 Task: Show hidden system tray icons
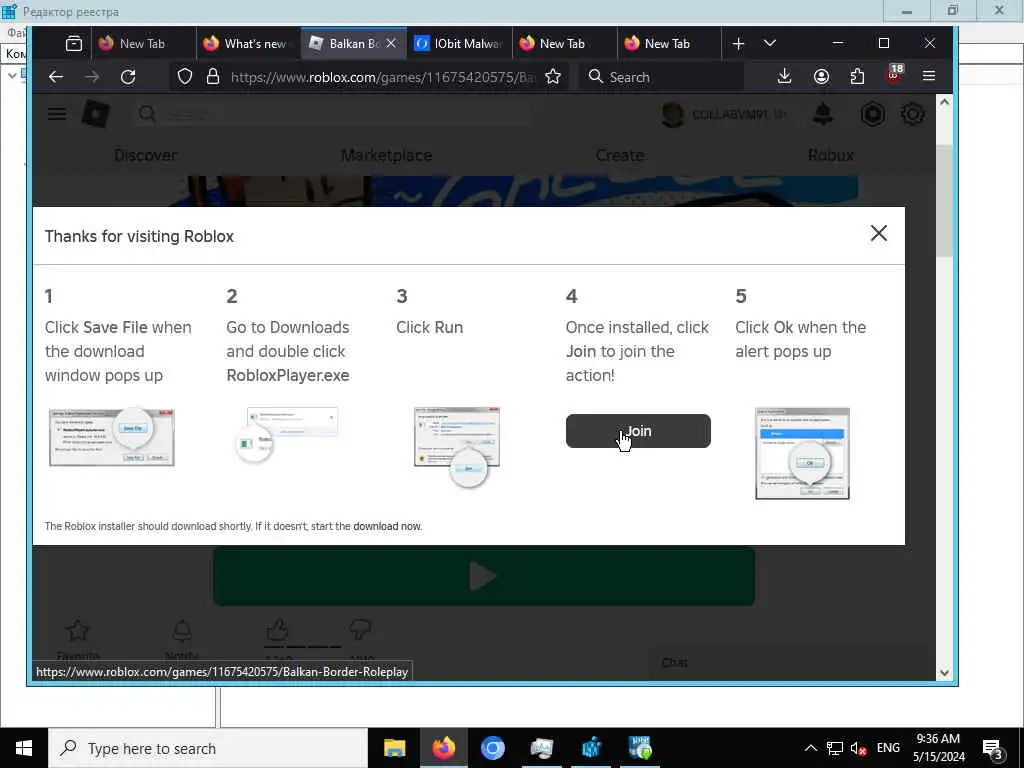click(x=810, y=748)
